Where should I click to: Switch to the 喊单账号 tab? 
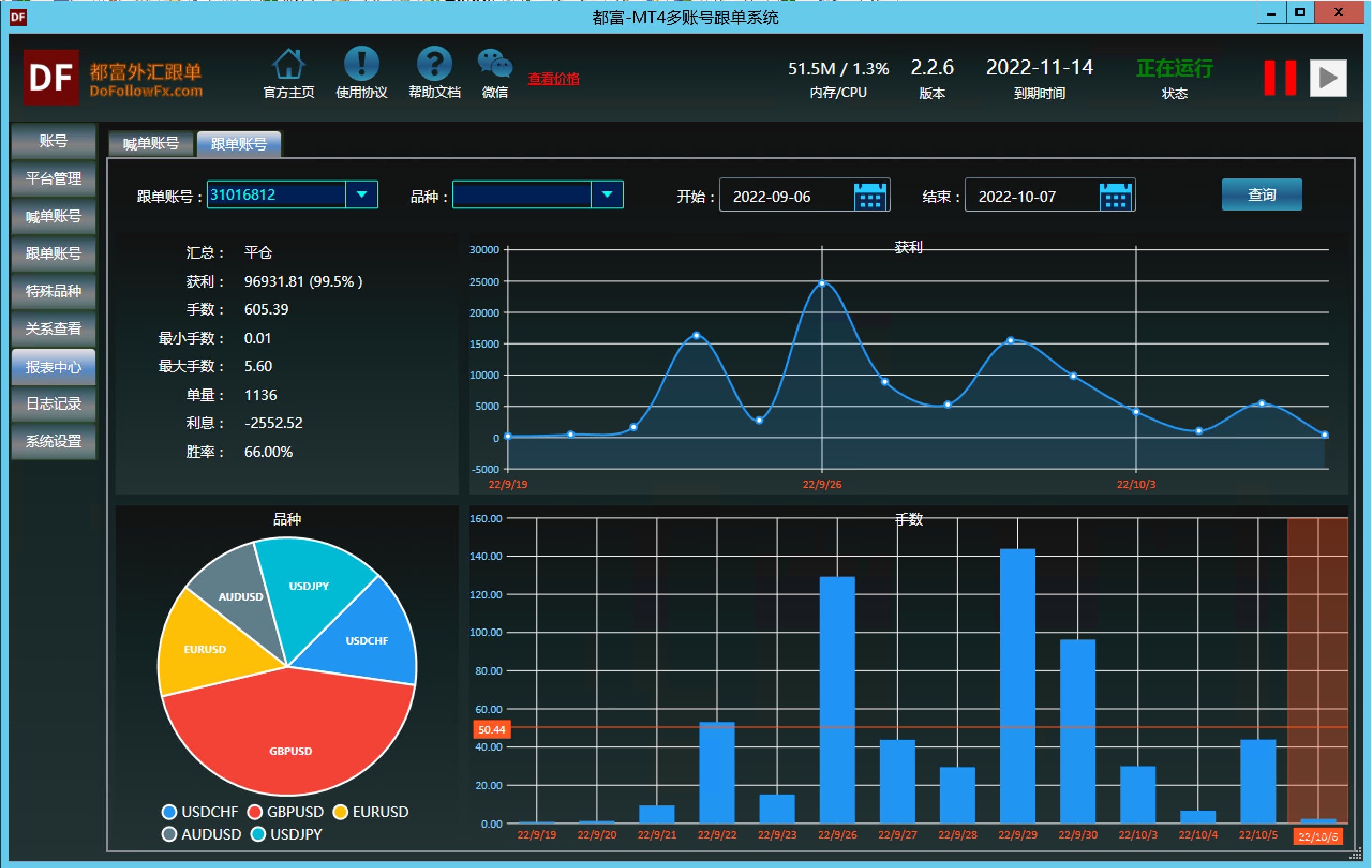pyautogui.click(x=151, y=144)
